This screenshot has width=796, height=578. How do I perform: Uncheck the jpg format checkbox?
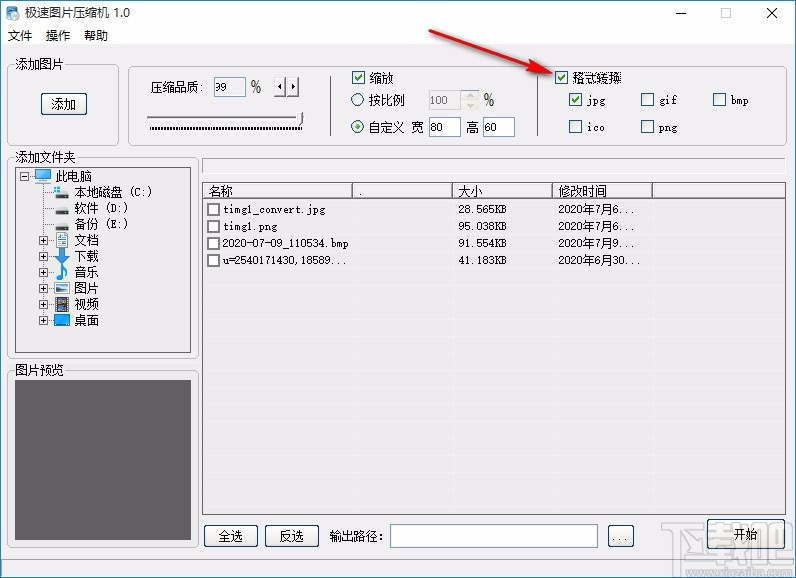575,99
